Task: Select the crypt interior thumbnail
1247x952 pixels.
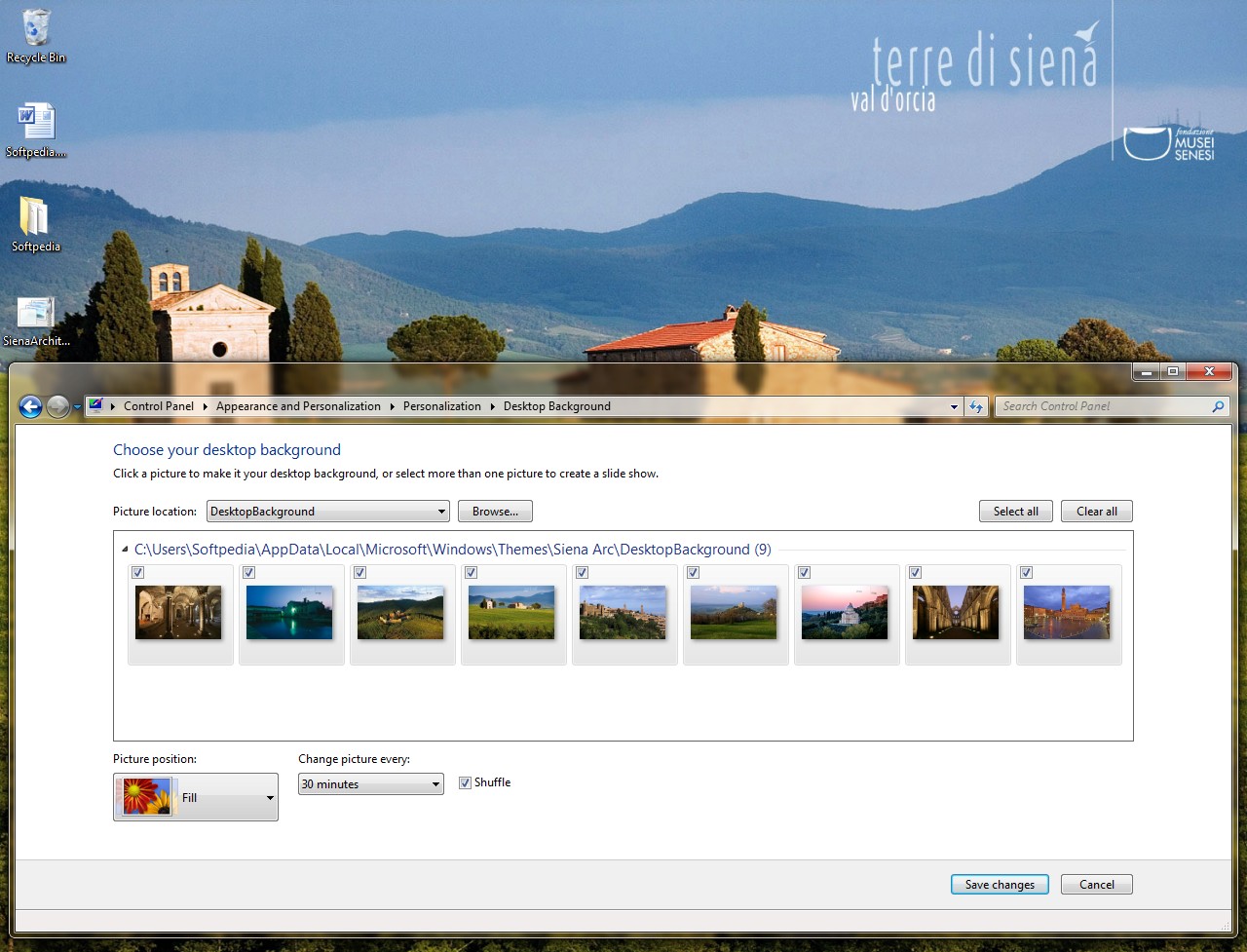Action: [178, 613]
